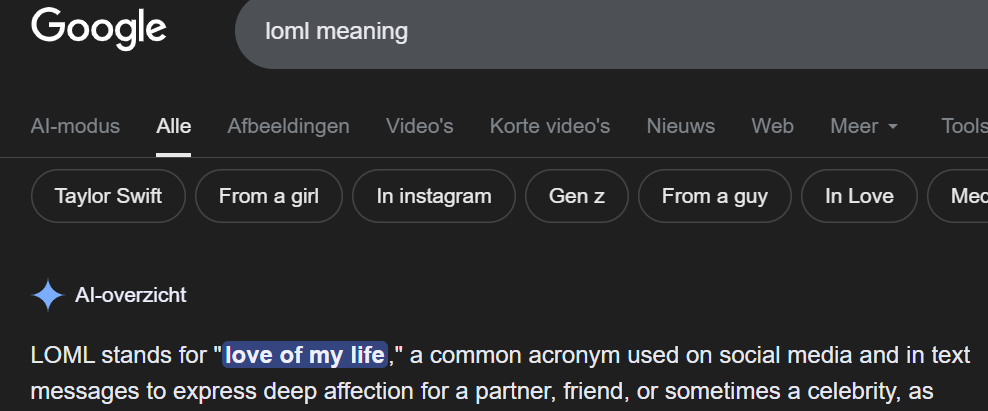
Task: Choose the 'From a girl' chip
Action: click(x=268, y=196)
